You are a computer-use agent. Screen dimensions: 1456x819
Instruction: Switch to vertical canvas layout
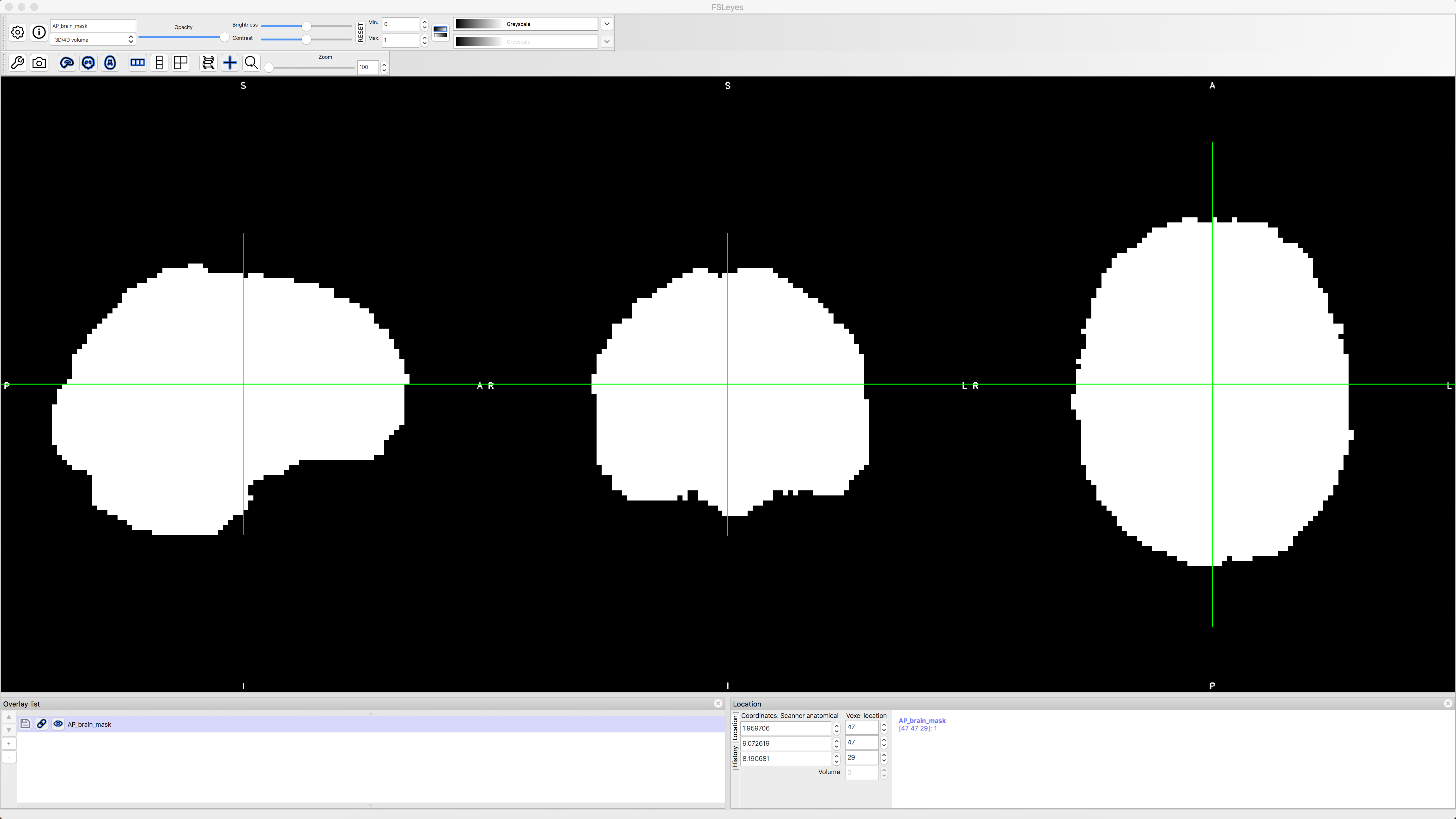(159, 63)
